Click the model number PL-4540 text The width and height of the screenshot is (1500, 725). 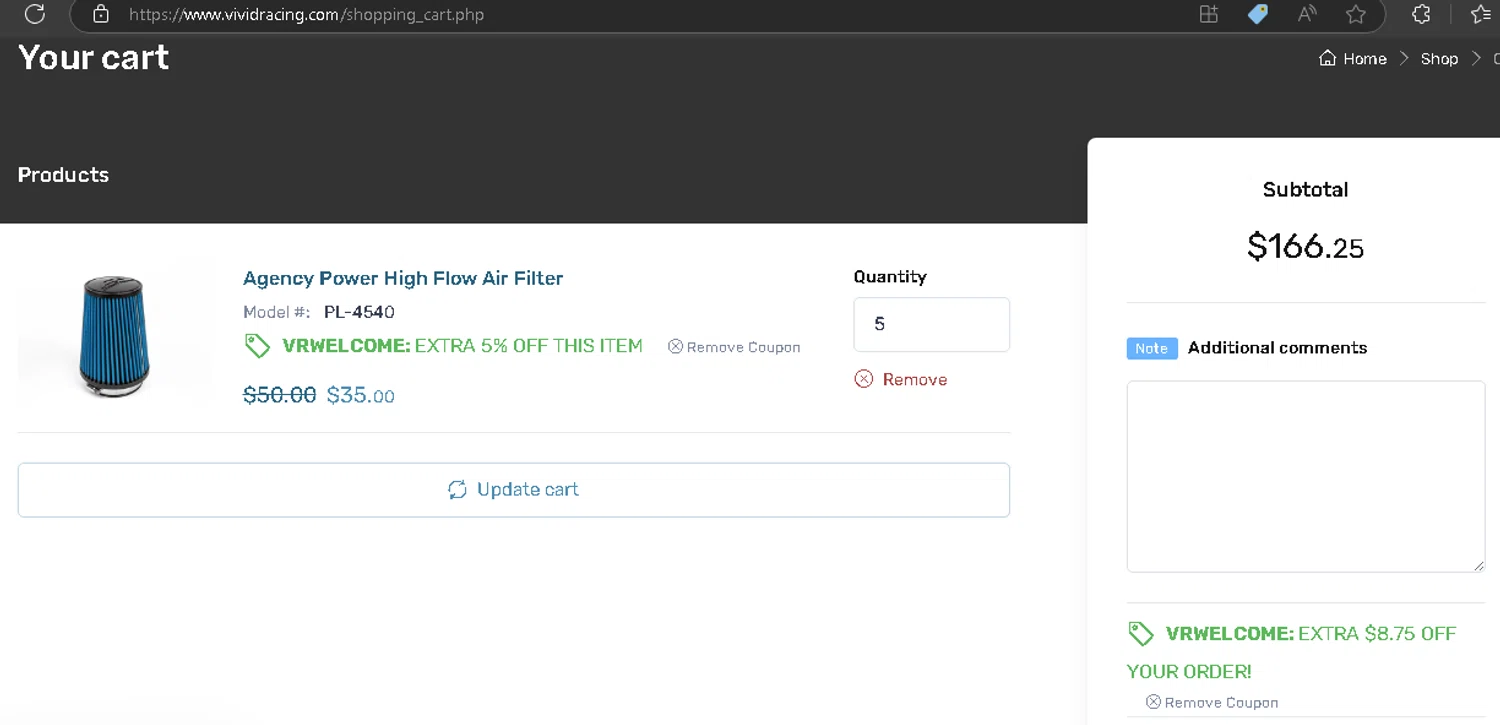(x=359, y=312)
